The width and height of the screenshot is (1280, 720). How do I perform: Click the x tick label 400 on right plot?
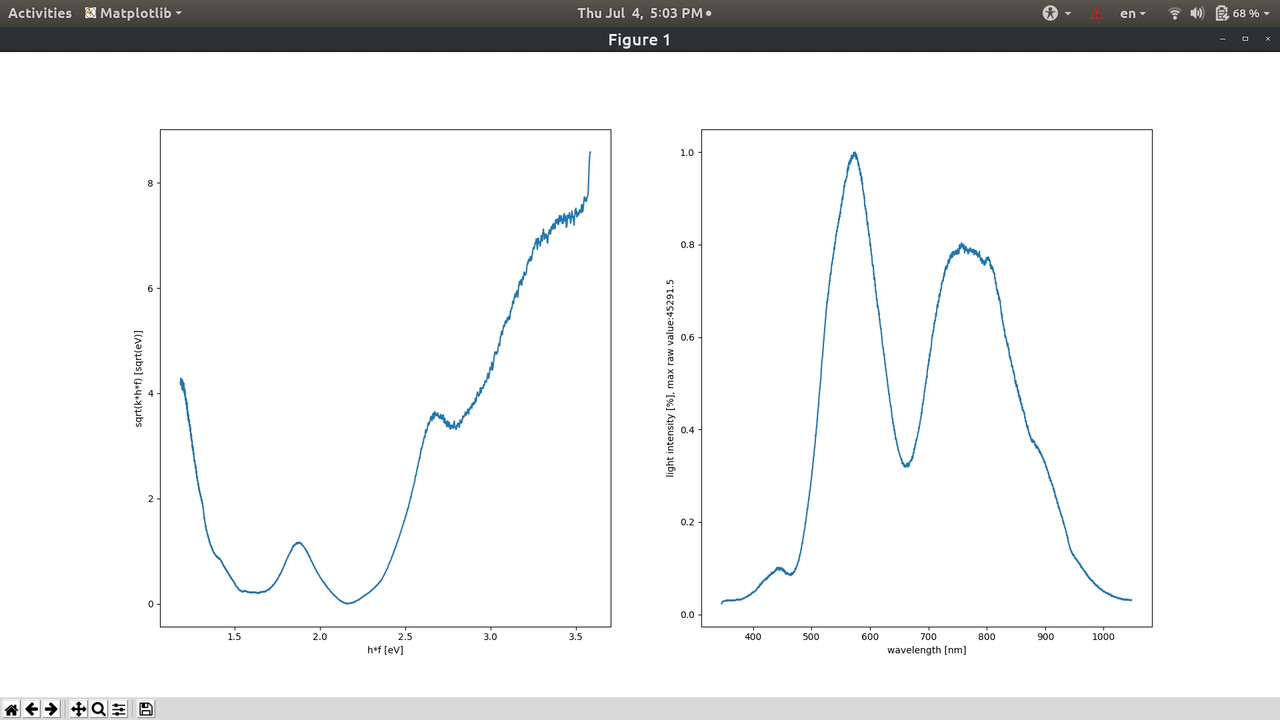(753, 636)
